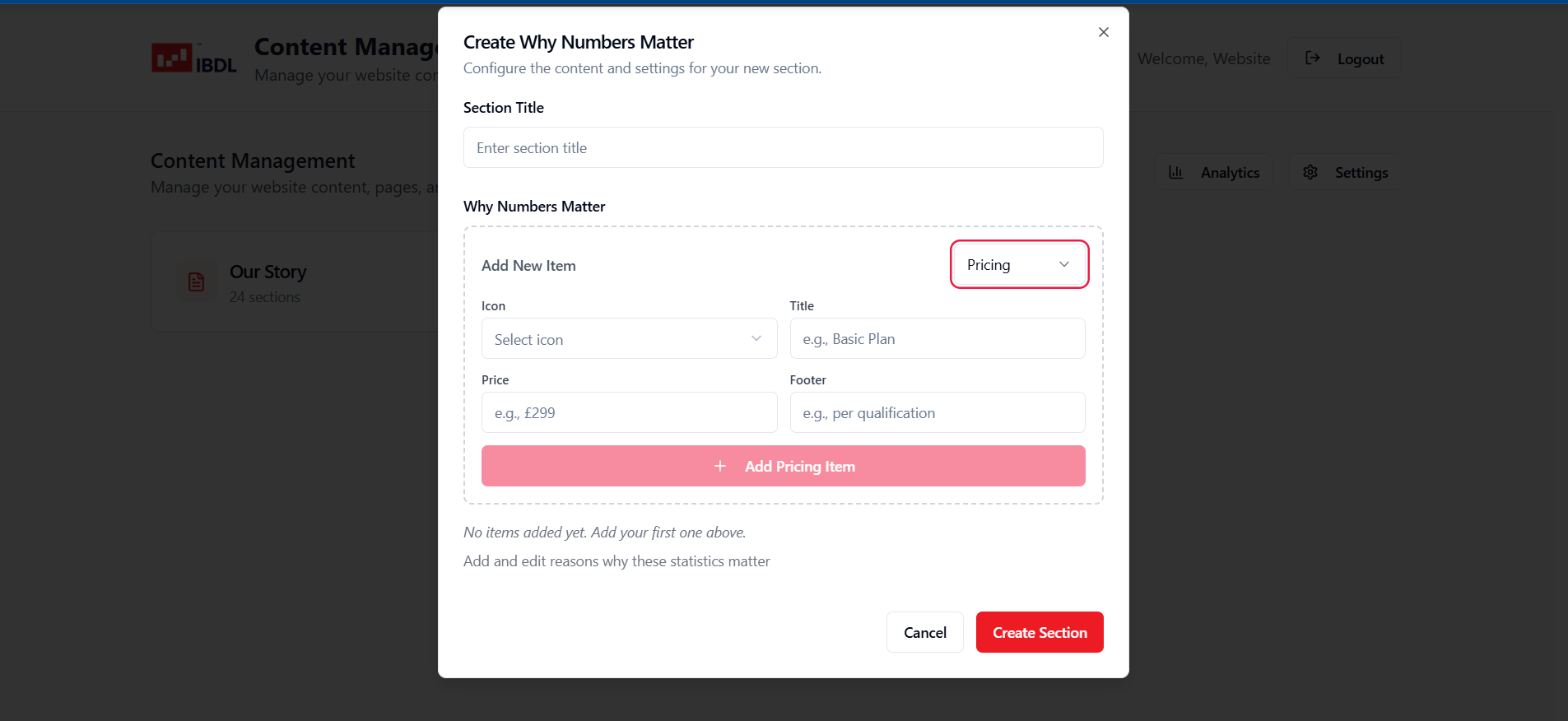Click into the Price input field
This screenshot has width=1568, height=721.
pos(629,413)
